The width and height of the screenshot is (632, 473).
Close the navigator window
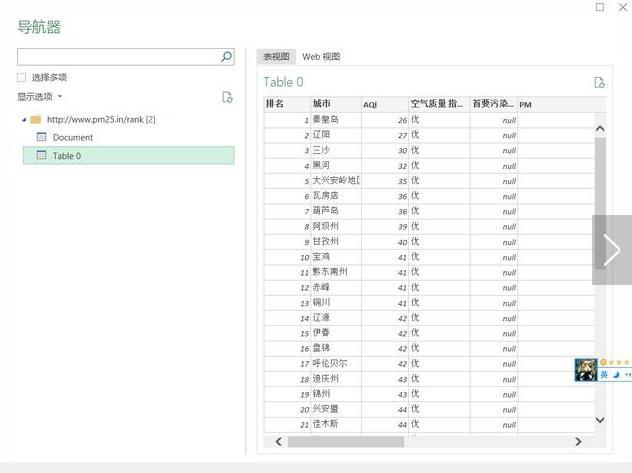(x=623, y=7)
